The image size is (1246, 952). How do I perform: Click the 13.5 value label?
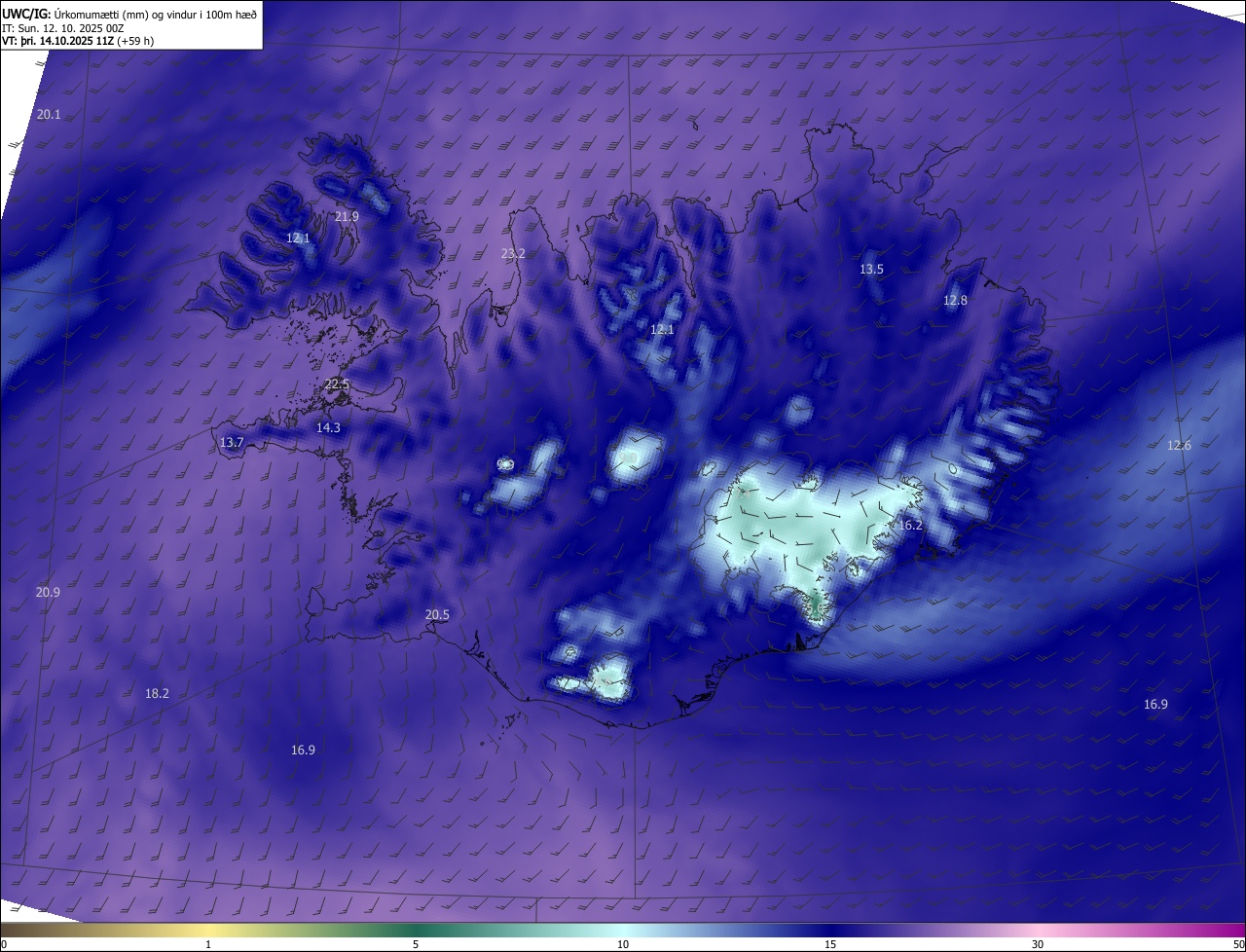click(x=871, y=270)
